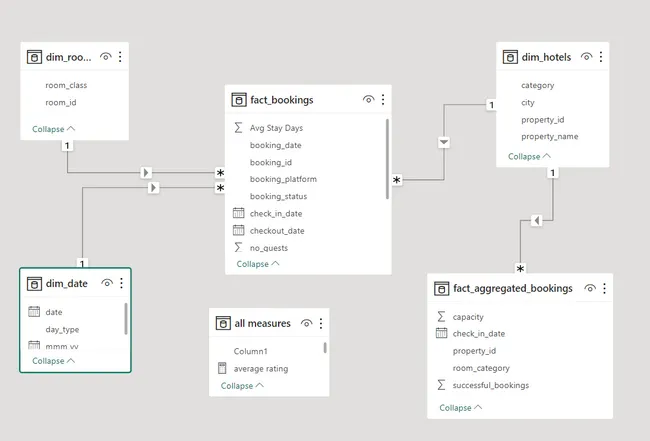Image resolution: width=650 pixels, height=441 pixels.
Task: Select the property_id field in dim_hotels
Action: 543,120
